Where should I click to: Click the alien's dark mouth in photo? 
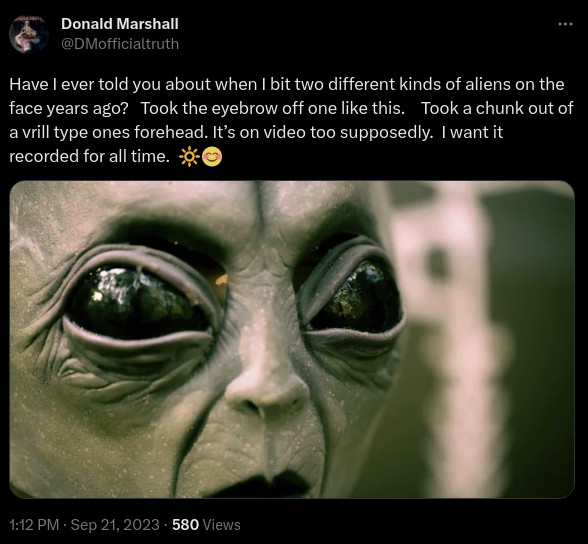click(x=264, y=484)
